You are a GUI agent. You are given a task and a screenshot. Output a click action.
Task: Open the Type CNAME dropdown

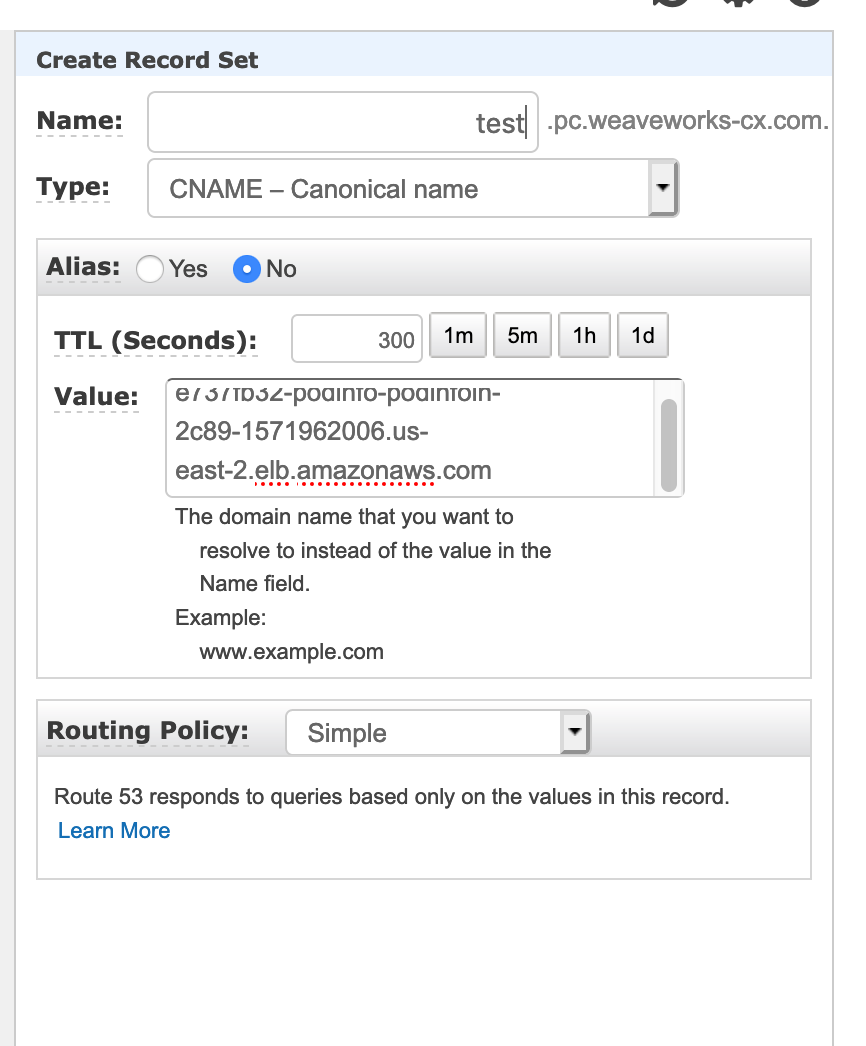413,188
